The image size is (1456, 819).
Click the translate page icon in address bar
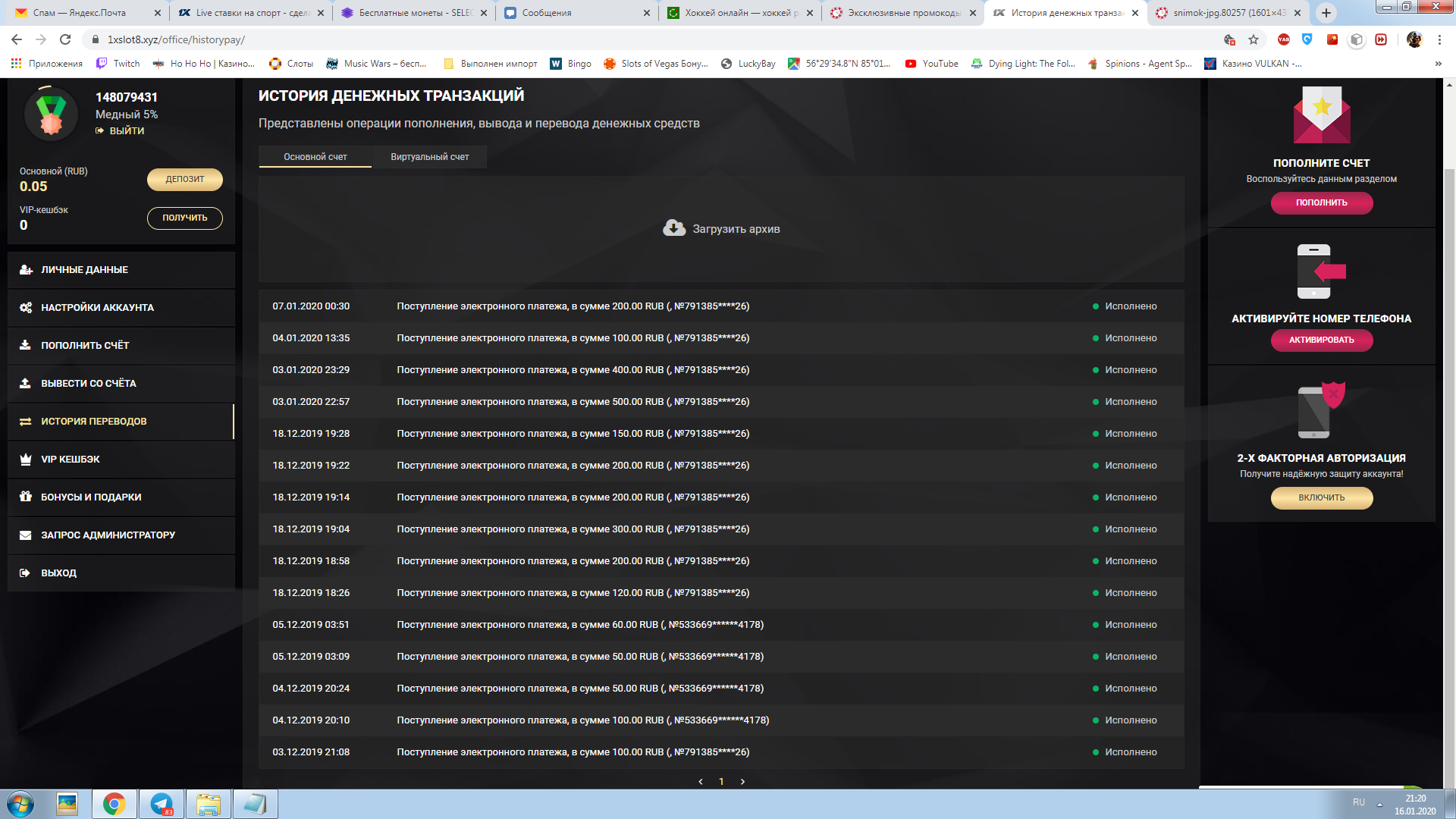pyautogui.click(x=1229, y=39)
